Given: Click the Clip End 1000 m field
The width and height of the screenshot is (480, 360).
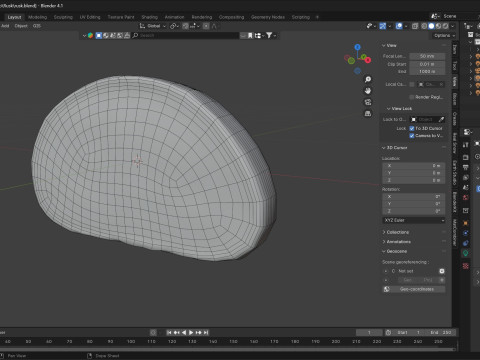Looking at the screenshot, I should (x=427, y=72).
